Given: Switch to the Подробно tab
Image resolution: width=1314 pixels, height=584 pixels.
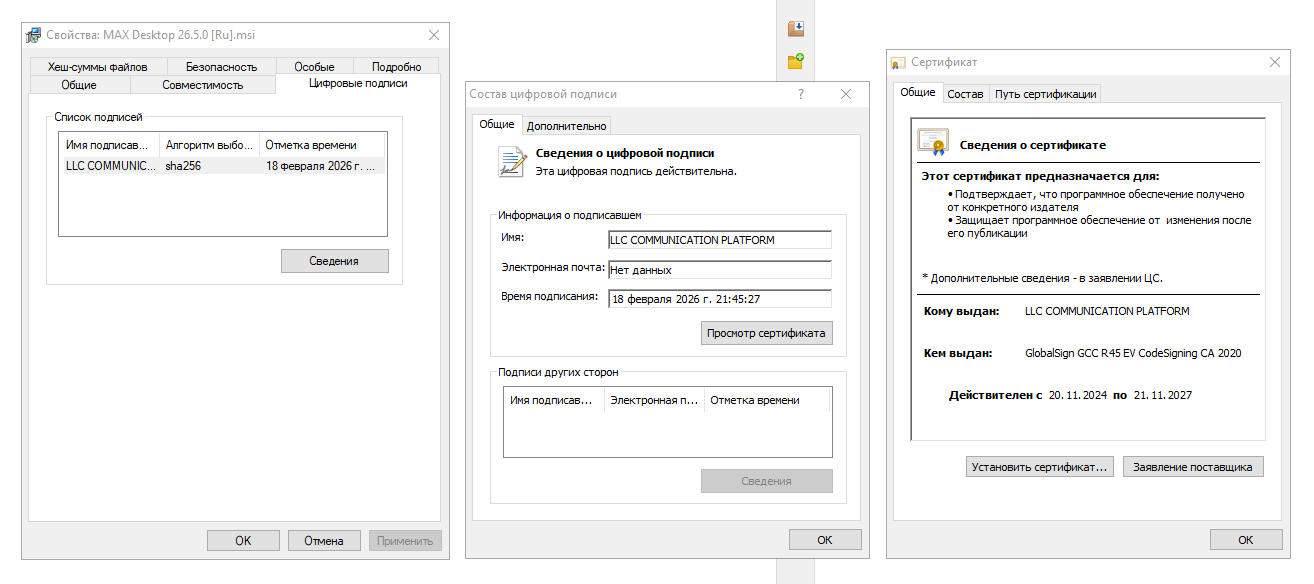Looking at the screenshot, I should point(396,67).
